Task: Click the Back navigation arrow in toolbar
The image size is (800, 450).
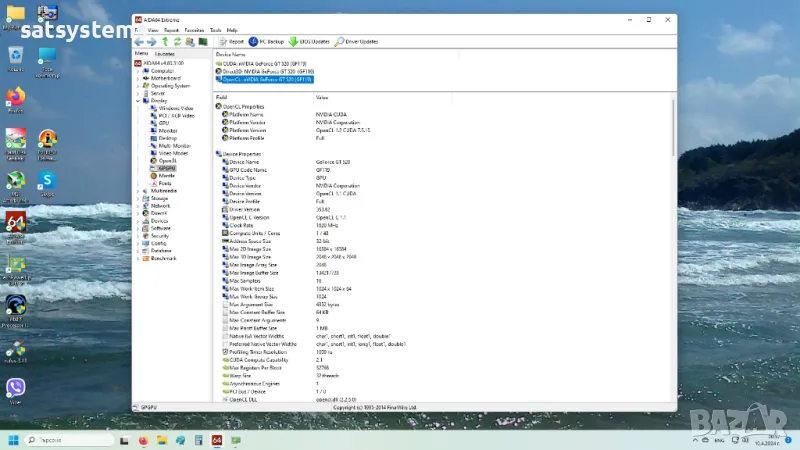Action: [x=139, y=42]
